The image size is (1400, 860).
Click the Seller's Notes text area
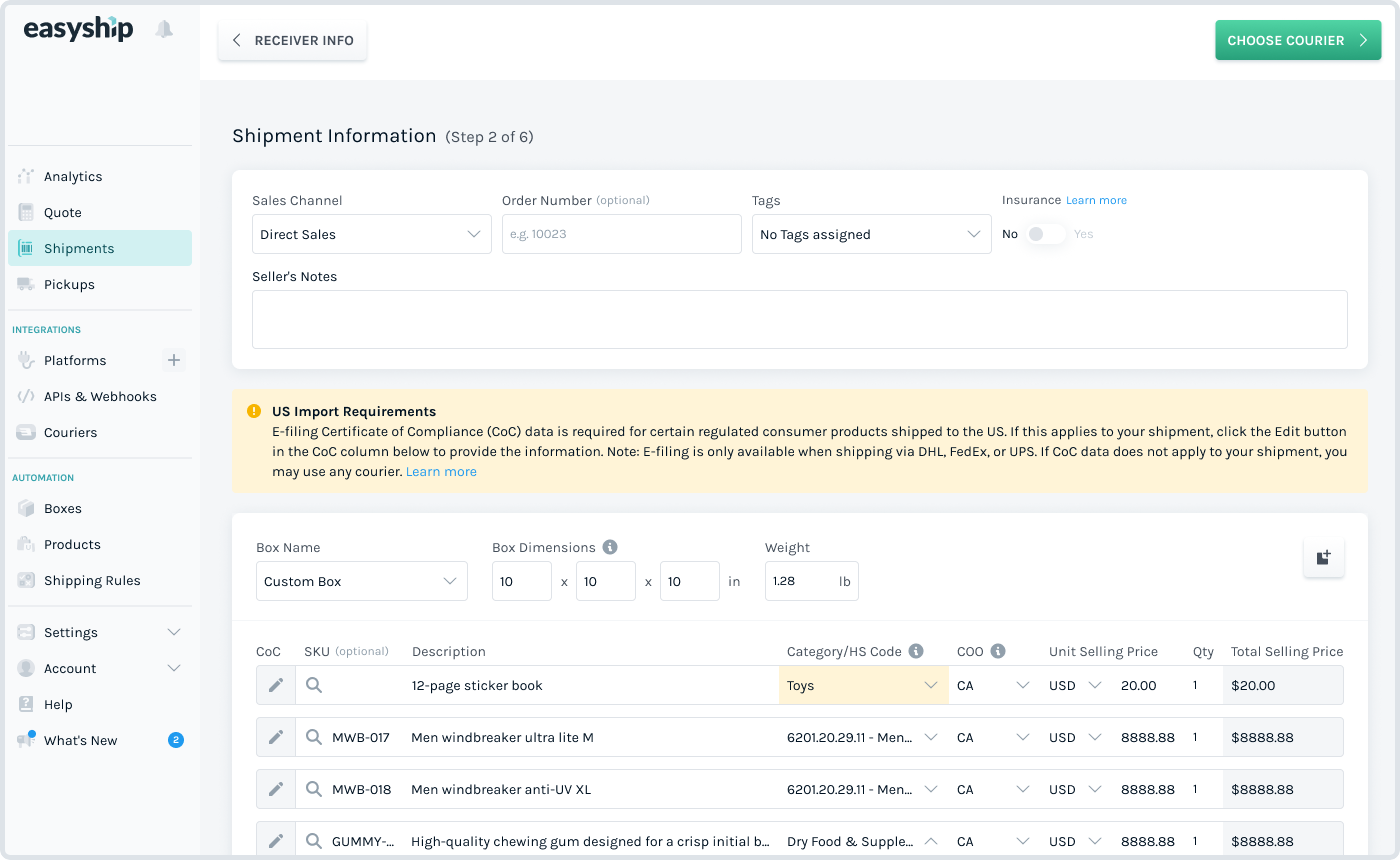[800, 319]
